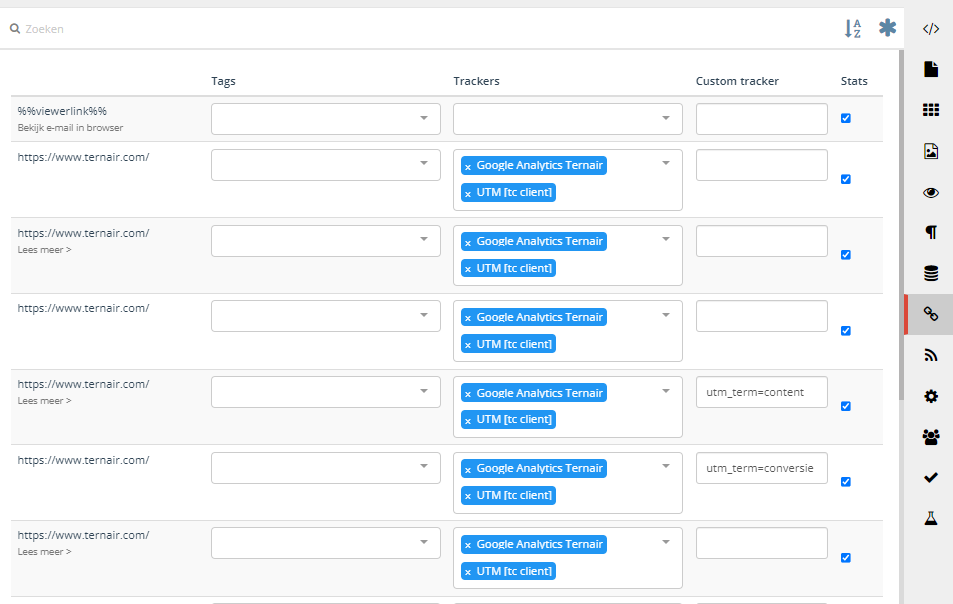Toggle Stats checkbox for utm_term=conversie row

(846, 482)
